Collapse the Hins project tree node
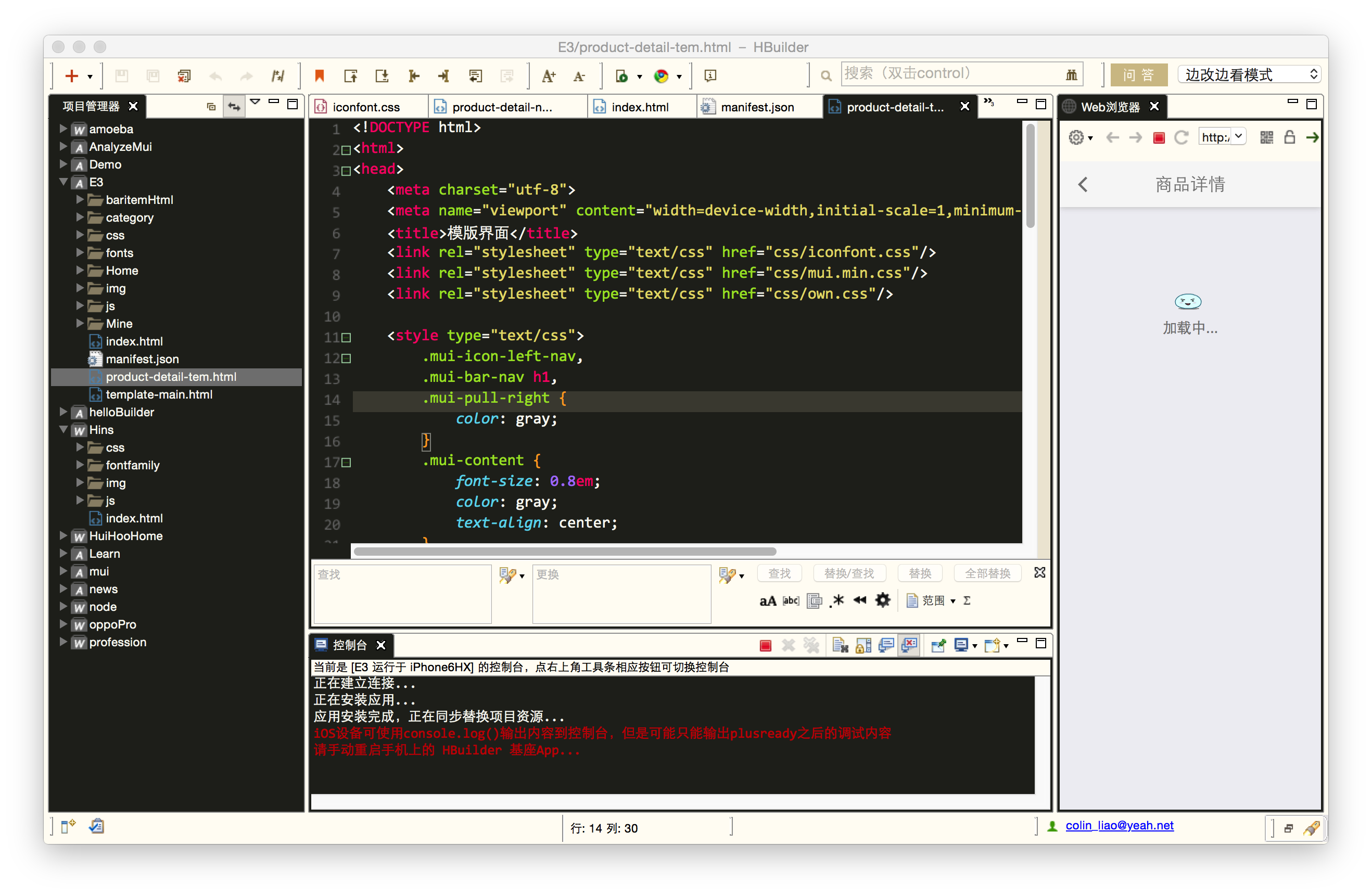Screen dimensions: 1372x896 point(63,430)
